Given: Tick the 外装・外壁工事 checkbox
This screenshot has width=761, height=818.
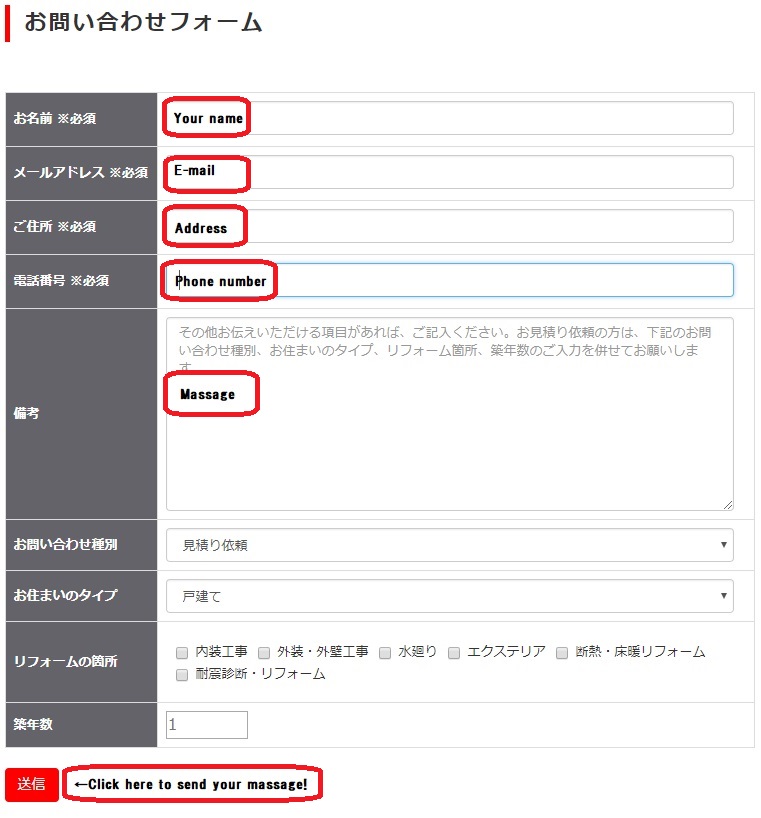Looking at the screenshot, I should (x=264, y=653).
